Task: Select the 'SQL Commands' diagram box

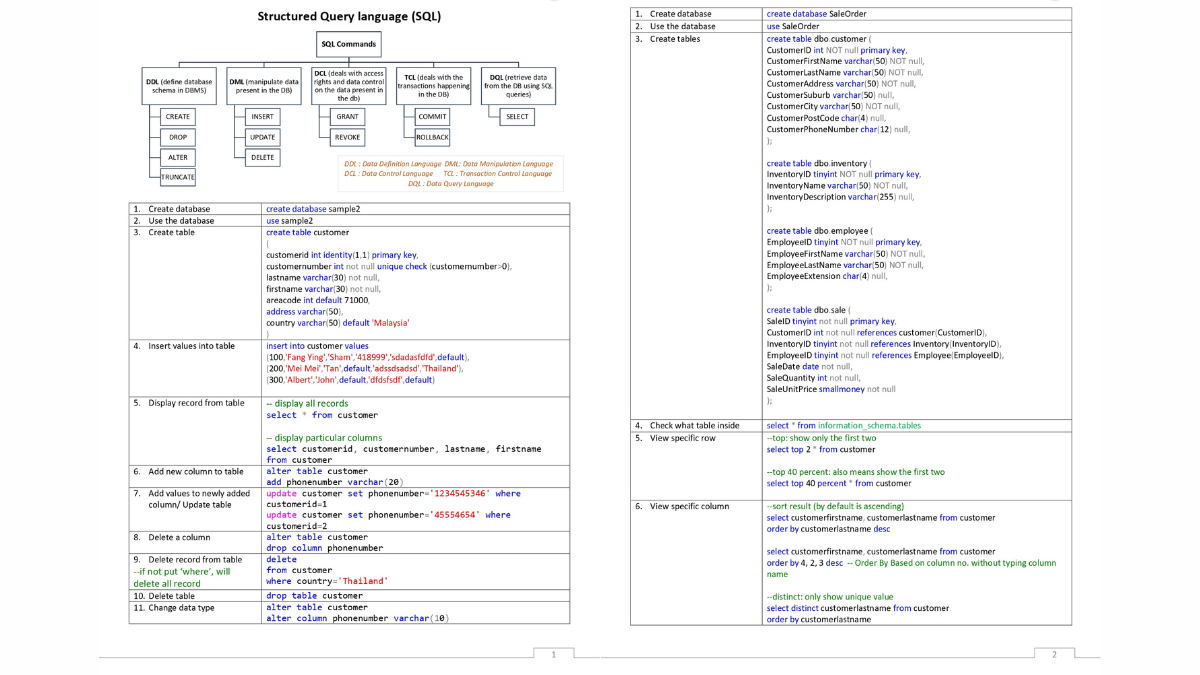Action: (x=349, y=44)
